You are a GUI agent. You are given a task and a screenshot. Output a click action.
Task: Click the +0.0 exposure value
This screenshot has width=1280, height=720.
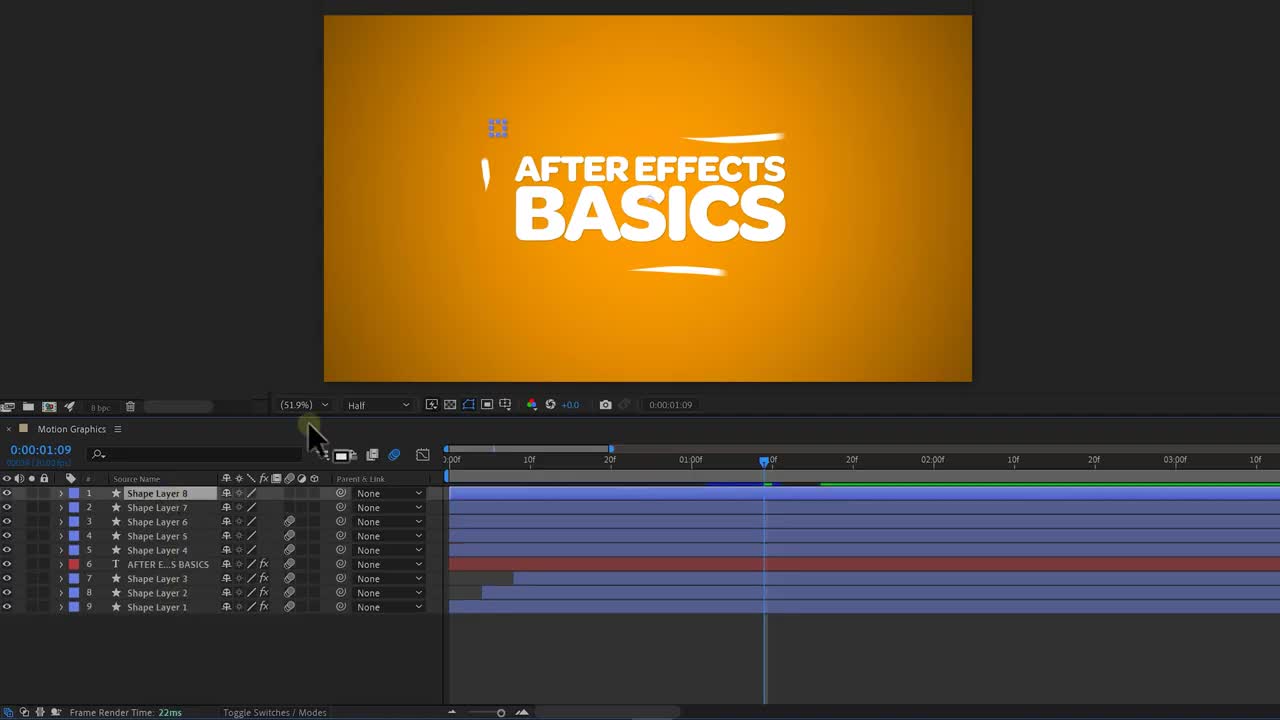[x=570, y=405]
